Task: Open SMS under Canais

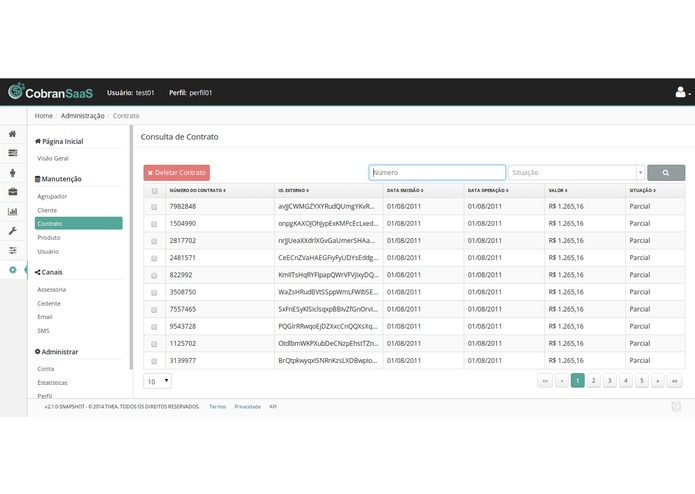Action: (x=43, y=331)
